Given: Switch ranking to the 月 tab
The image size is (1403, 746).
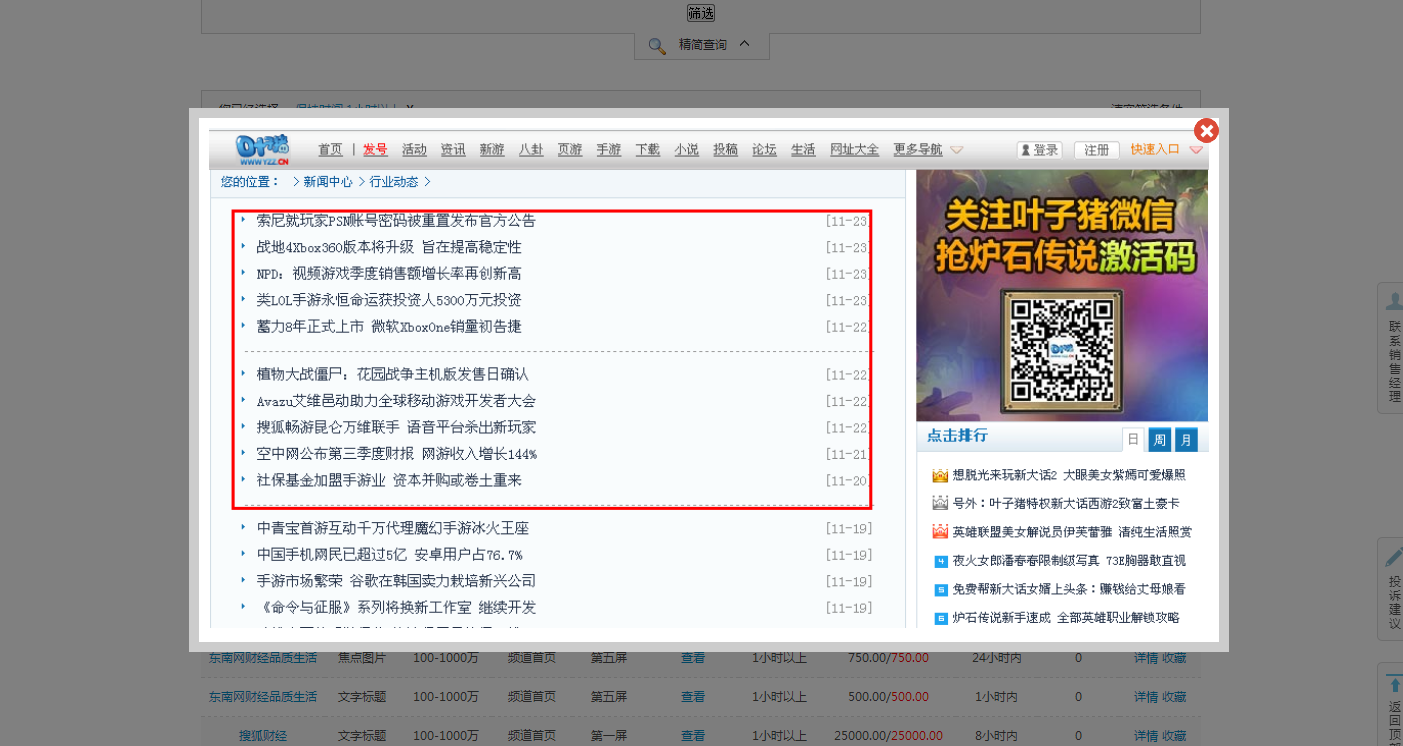Looking at the screenshot, I should [1185, 439].
